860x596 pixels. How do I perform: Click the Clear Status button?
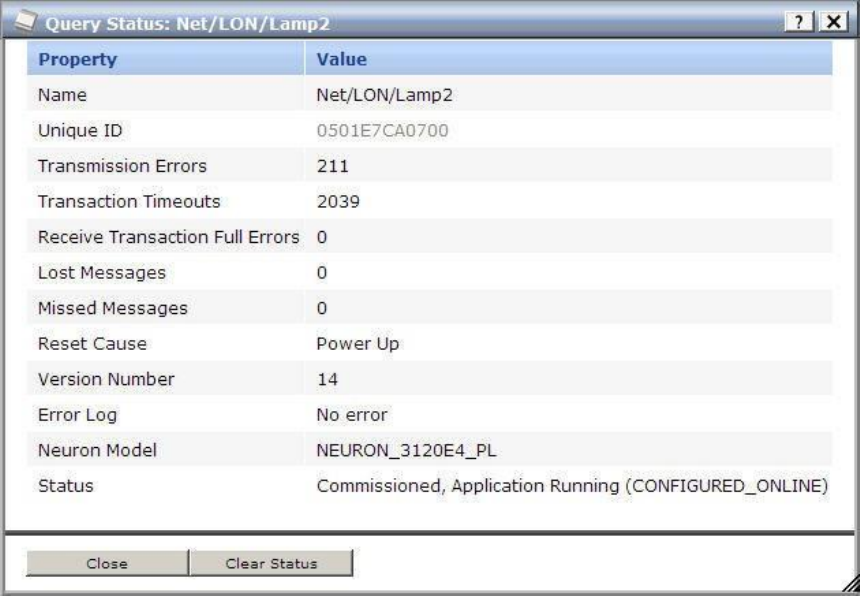click(x=271, y=563)
